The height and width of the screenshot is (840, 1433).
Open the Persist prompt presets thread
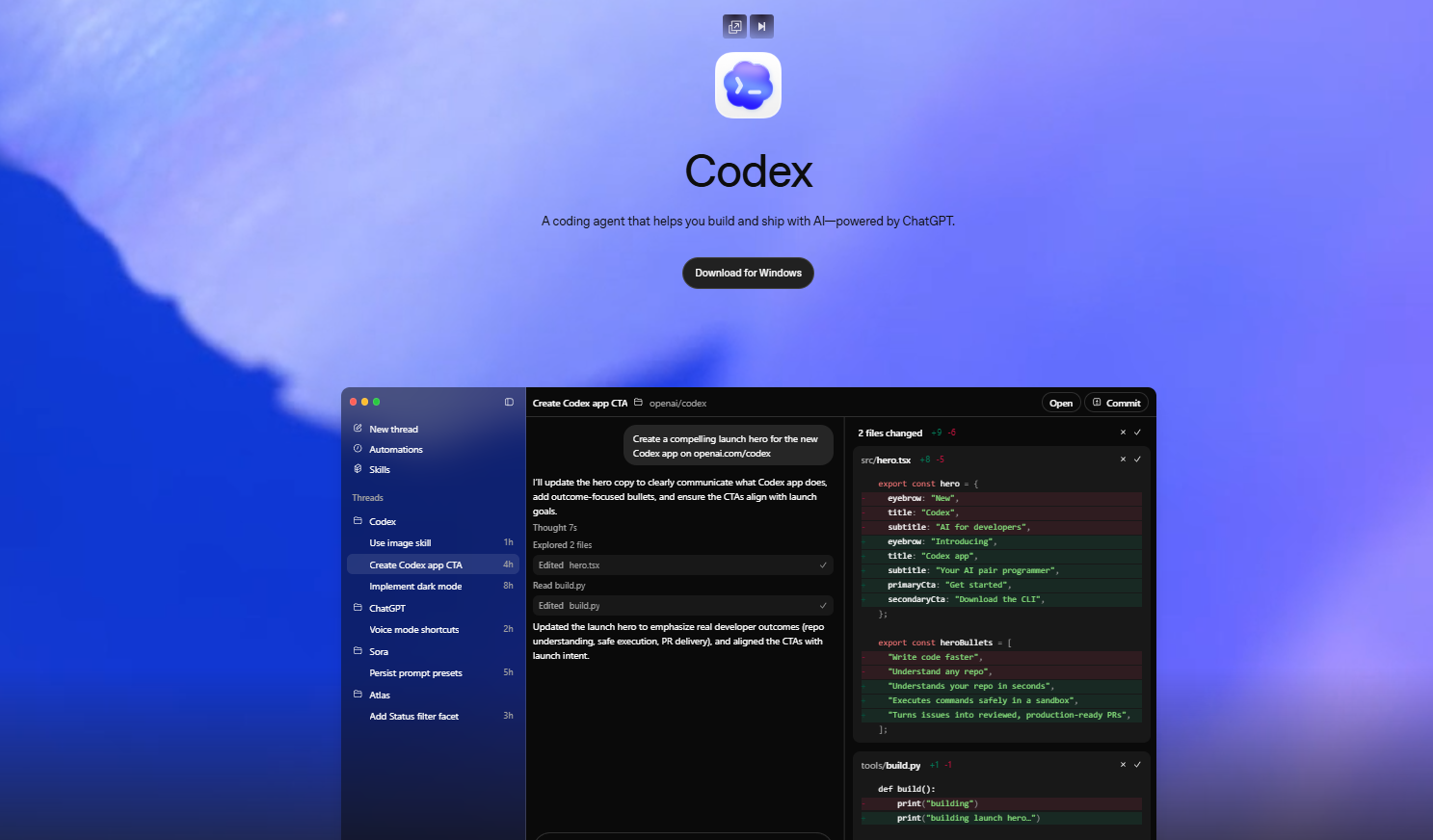433,673
